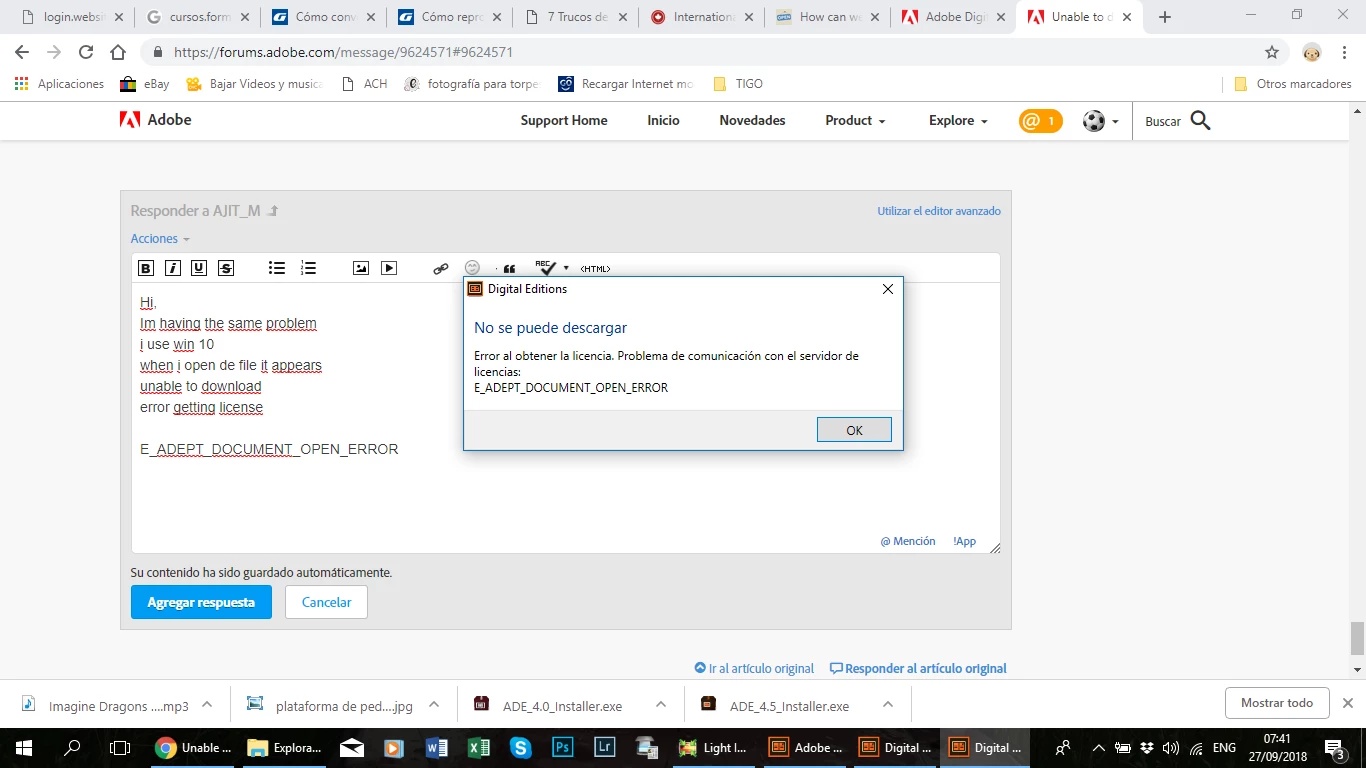Click the Windows Start button
The height and width of the screenshot is (768, 1366).
[x=24, y=747]
